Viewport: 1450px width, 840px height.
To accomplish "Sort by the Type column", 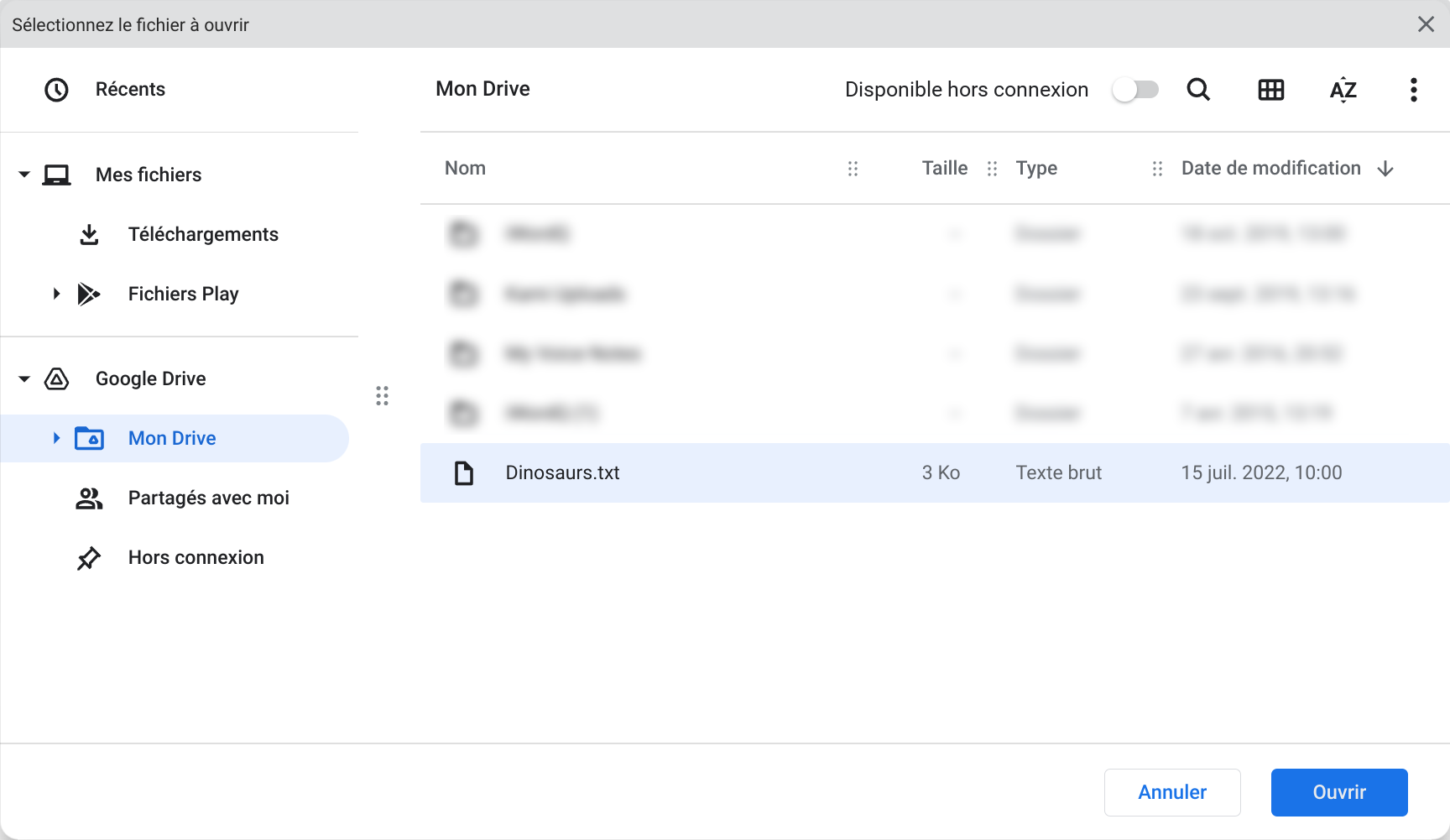I will coord(1036,168).
